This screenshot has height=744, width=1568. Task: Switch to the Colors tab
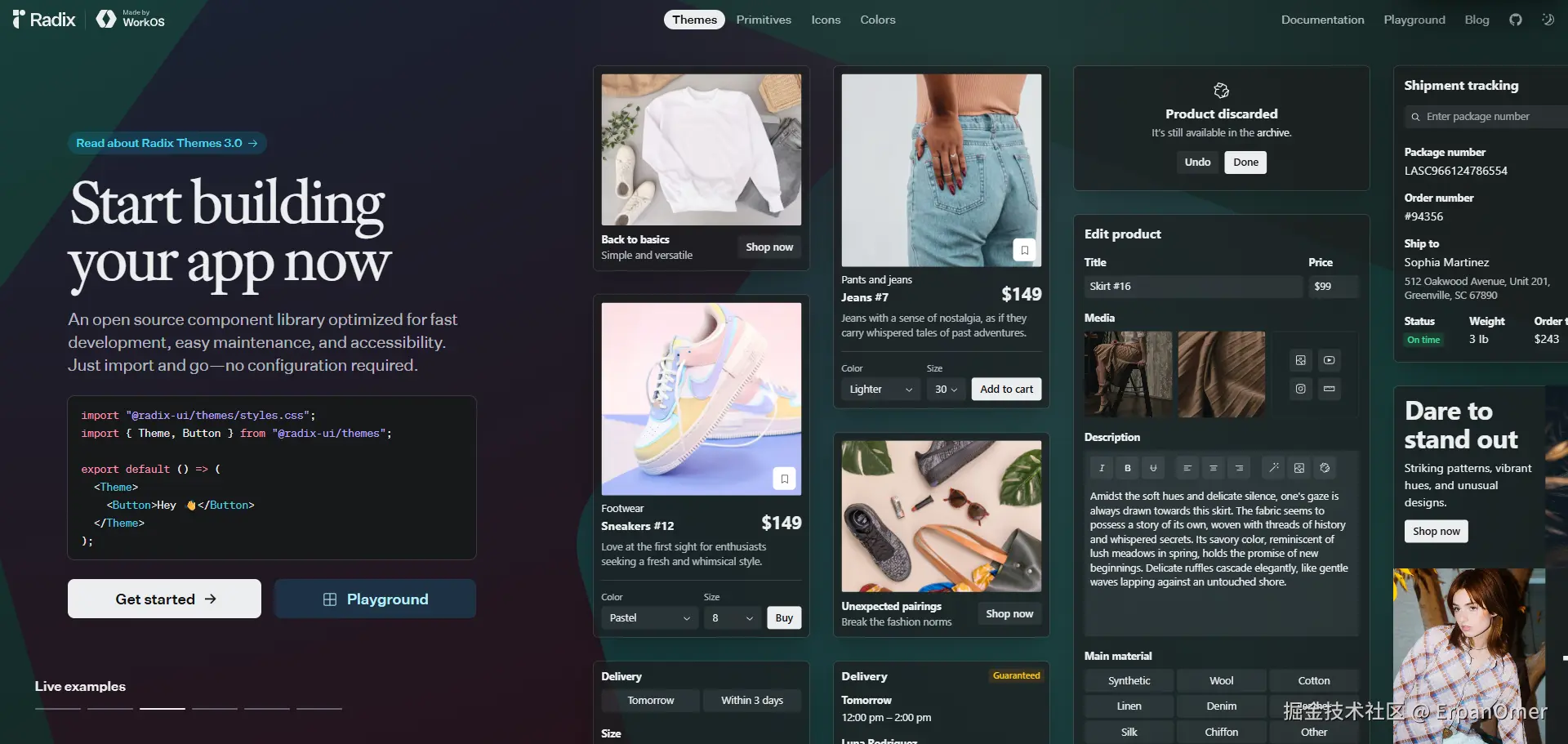(x=878, y=20)
